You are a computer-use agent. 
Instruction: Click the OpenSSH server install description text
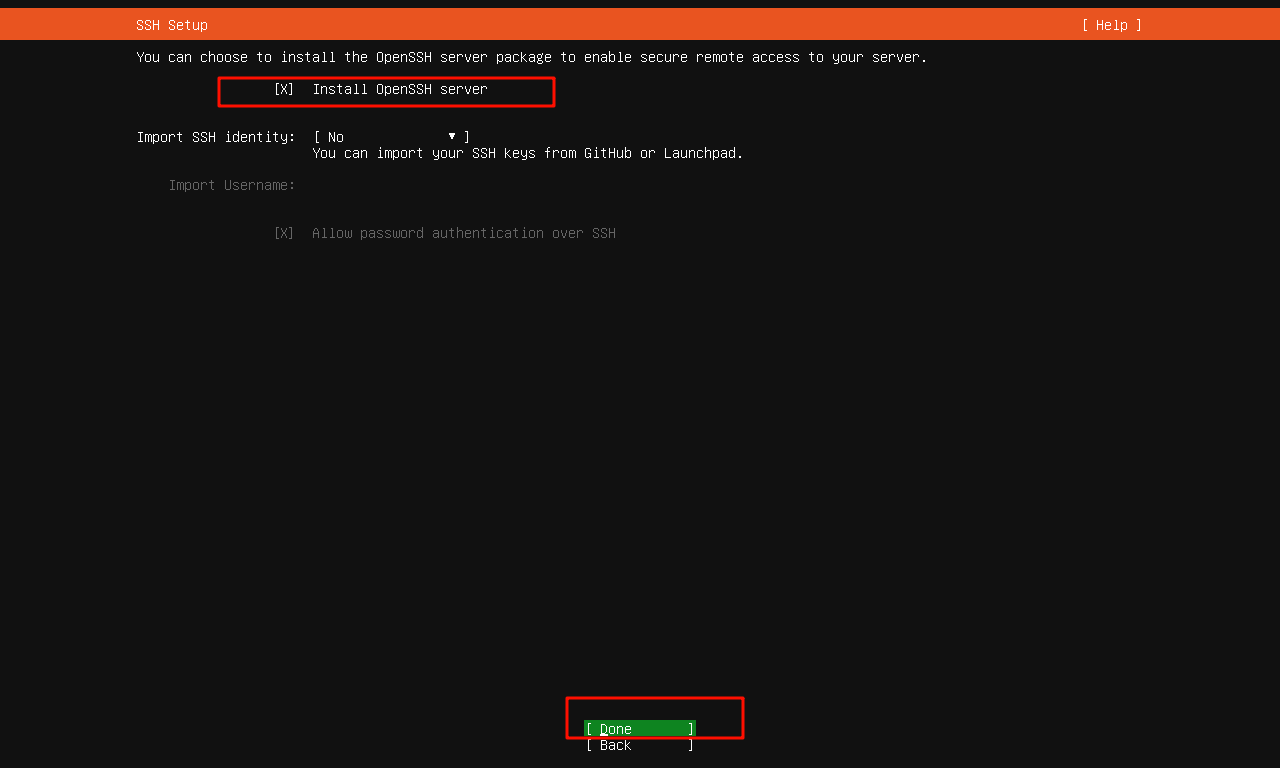click(x=530, y=57)
